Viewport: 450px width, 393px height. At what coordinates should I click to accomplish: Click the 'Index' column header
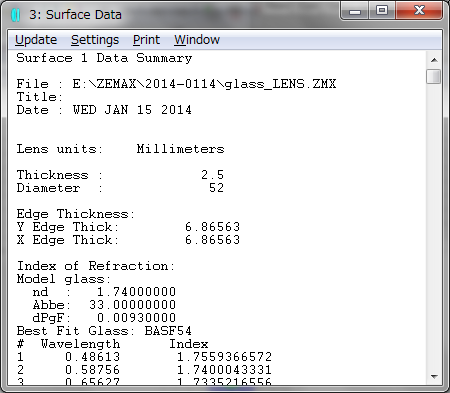tap(189, 344)
